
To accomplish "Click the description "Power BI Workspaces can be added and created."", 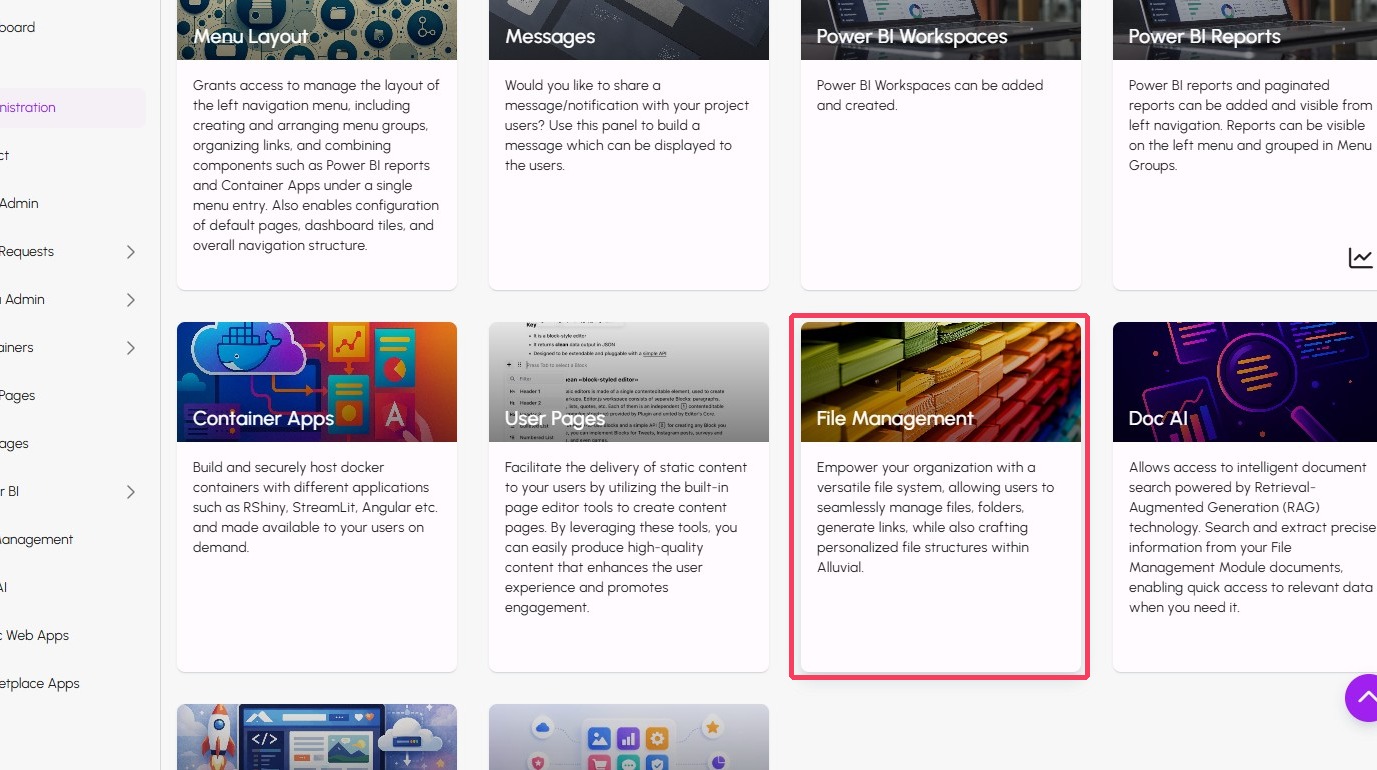I will coord(930,95).
